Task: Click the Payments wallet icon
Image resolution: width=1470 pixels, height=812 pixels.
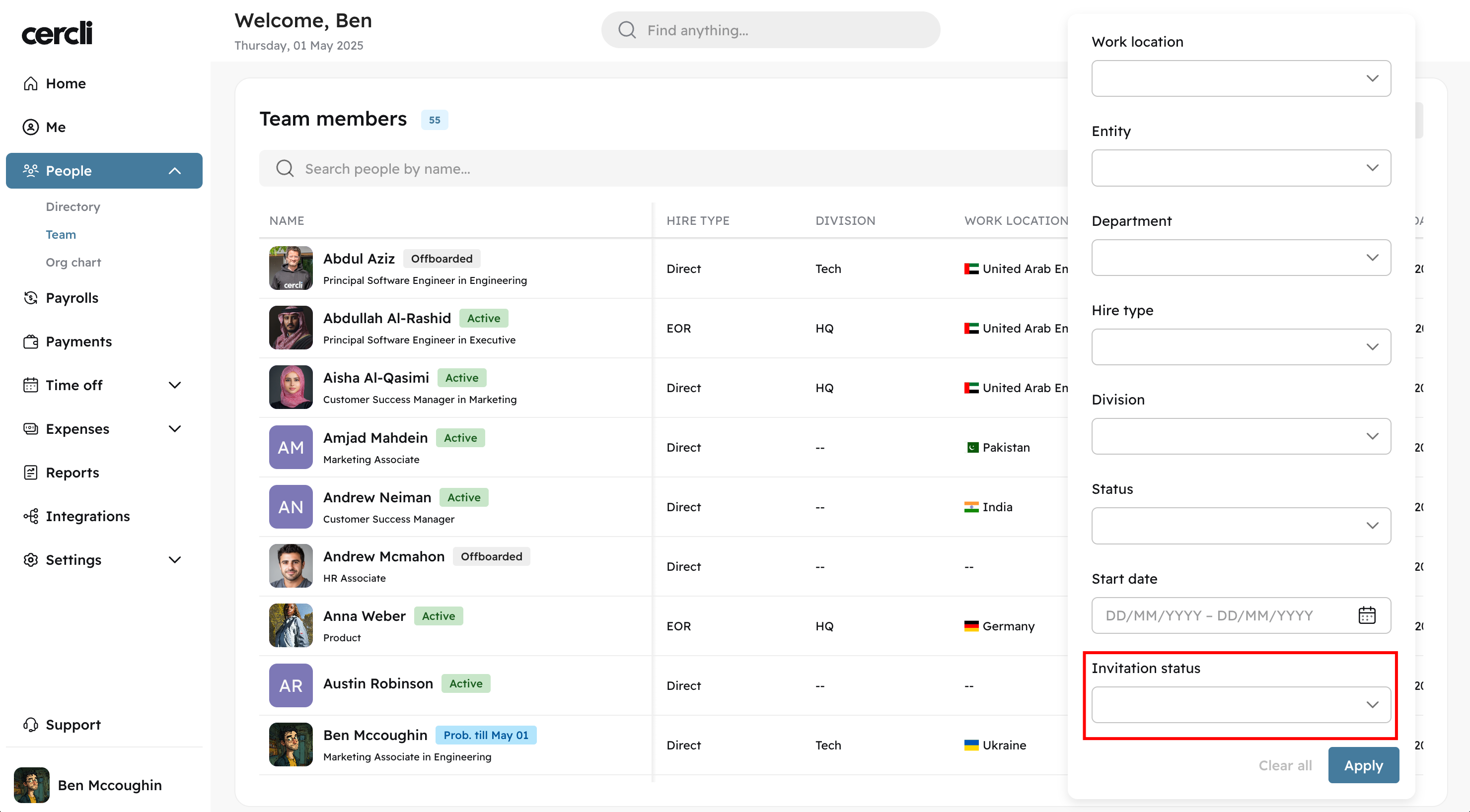Action: pyautogui.click(x=31, y=341)
